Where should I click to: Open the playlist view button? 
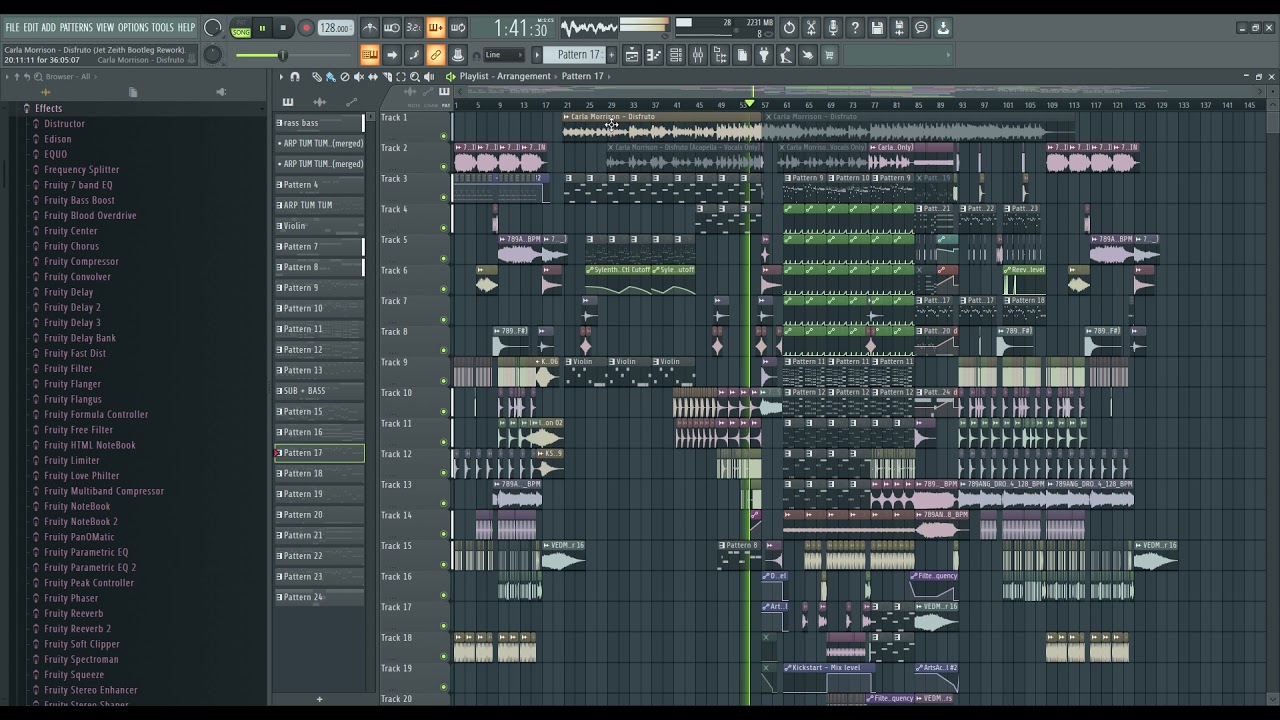[632, 55]
